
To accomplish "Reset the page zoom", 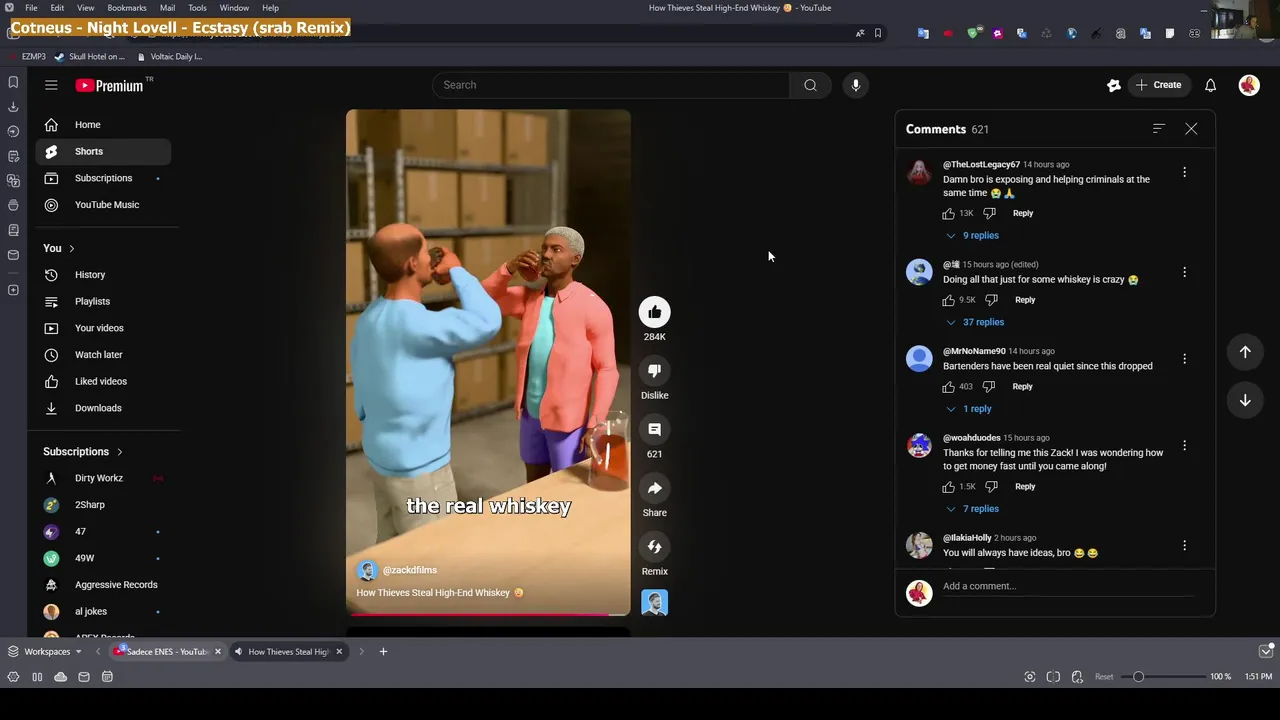I will 1104,677.
